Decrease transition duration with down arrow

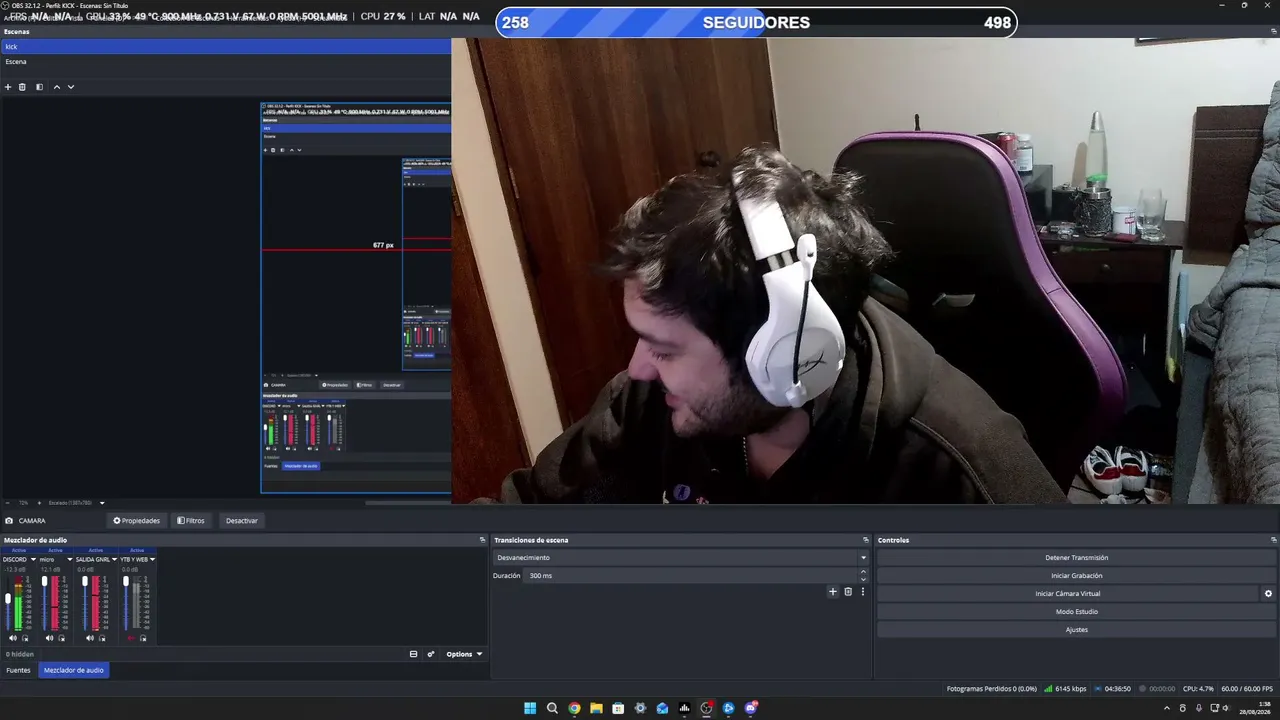[863, 580]
